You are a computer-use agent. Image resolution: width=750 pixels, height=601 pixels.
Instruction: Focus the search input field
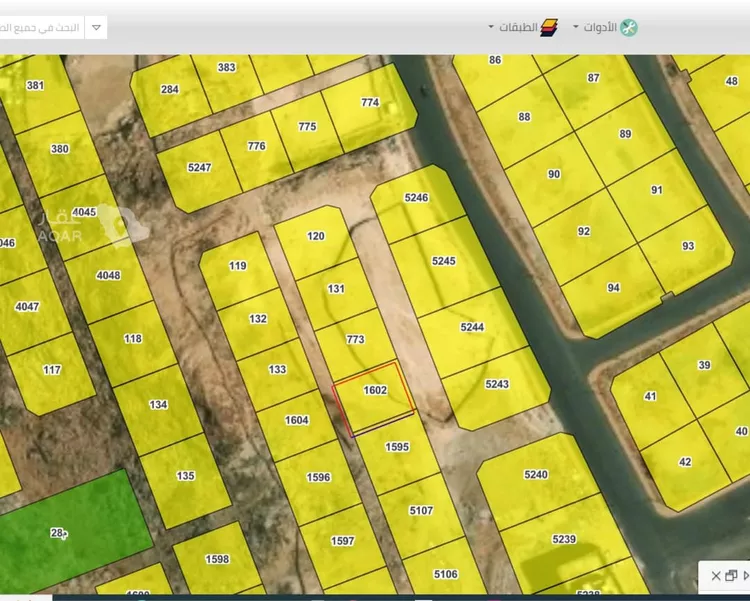(42, 28)
